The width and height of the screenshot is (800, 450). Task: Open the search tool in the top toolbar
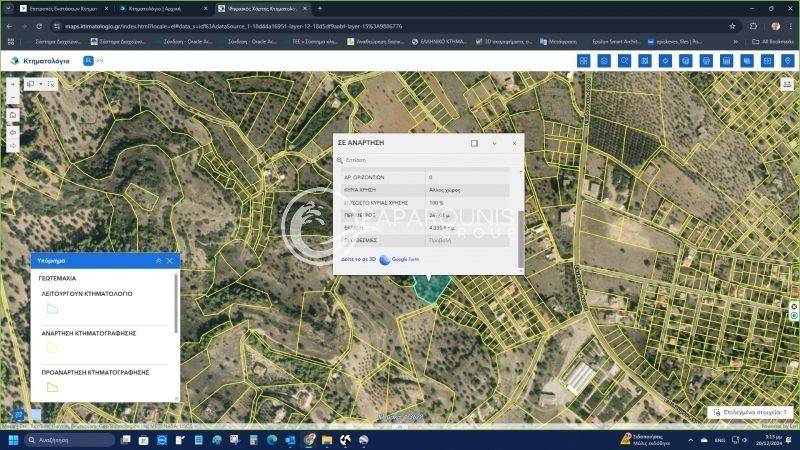pos(624,61)
